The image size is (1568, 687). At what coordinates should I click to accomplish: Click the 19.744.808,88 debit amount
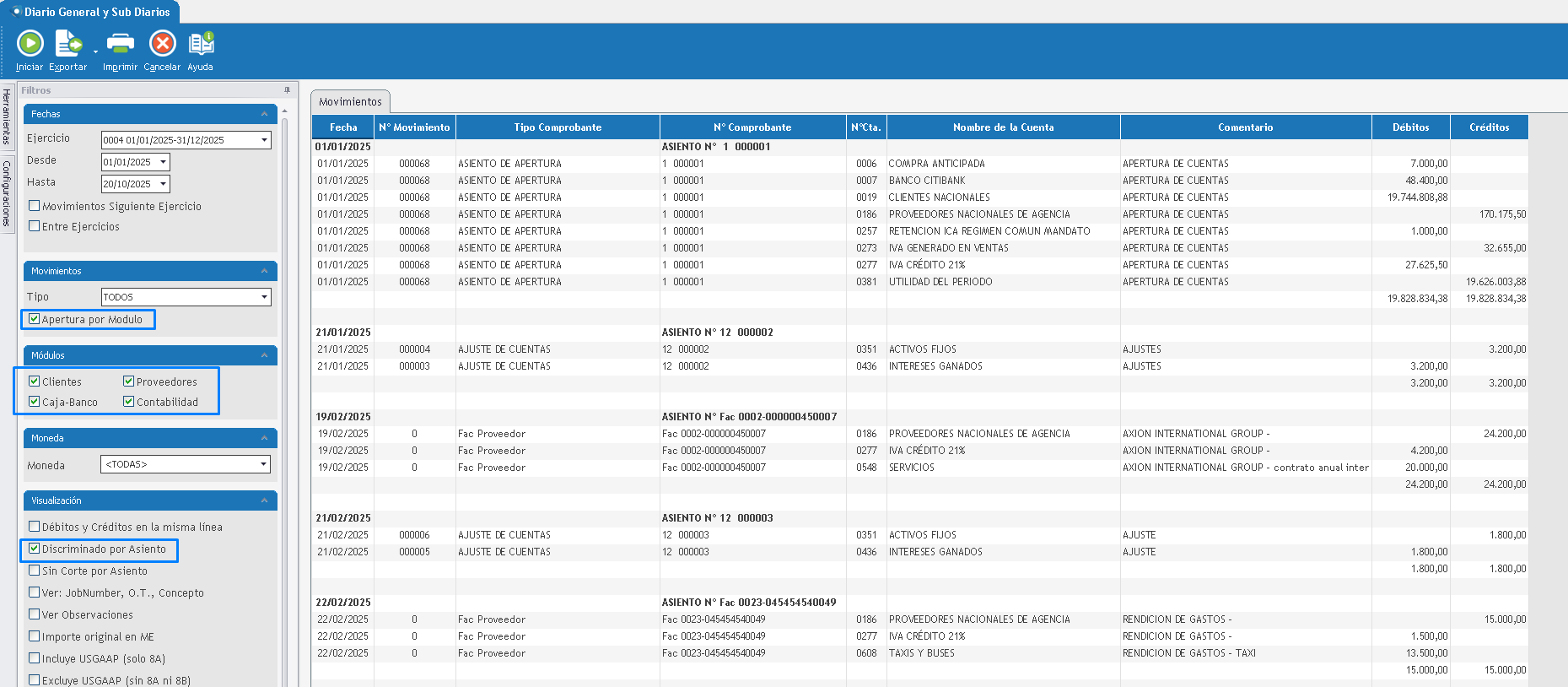(x=1417, y=197)
